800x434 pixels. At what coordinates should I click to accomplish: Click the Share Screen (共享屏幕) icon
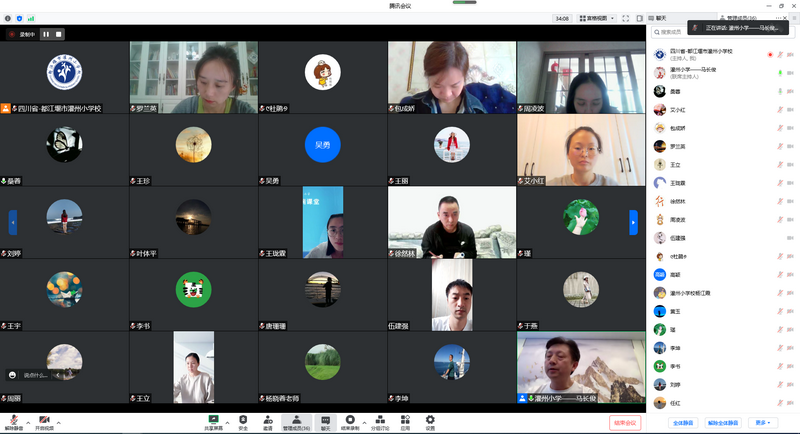(213, 420)
